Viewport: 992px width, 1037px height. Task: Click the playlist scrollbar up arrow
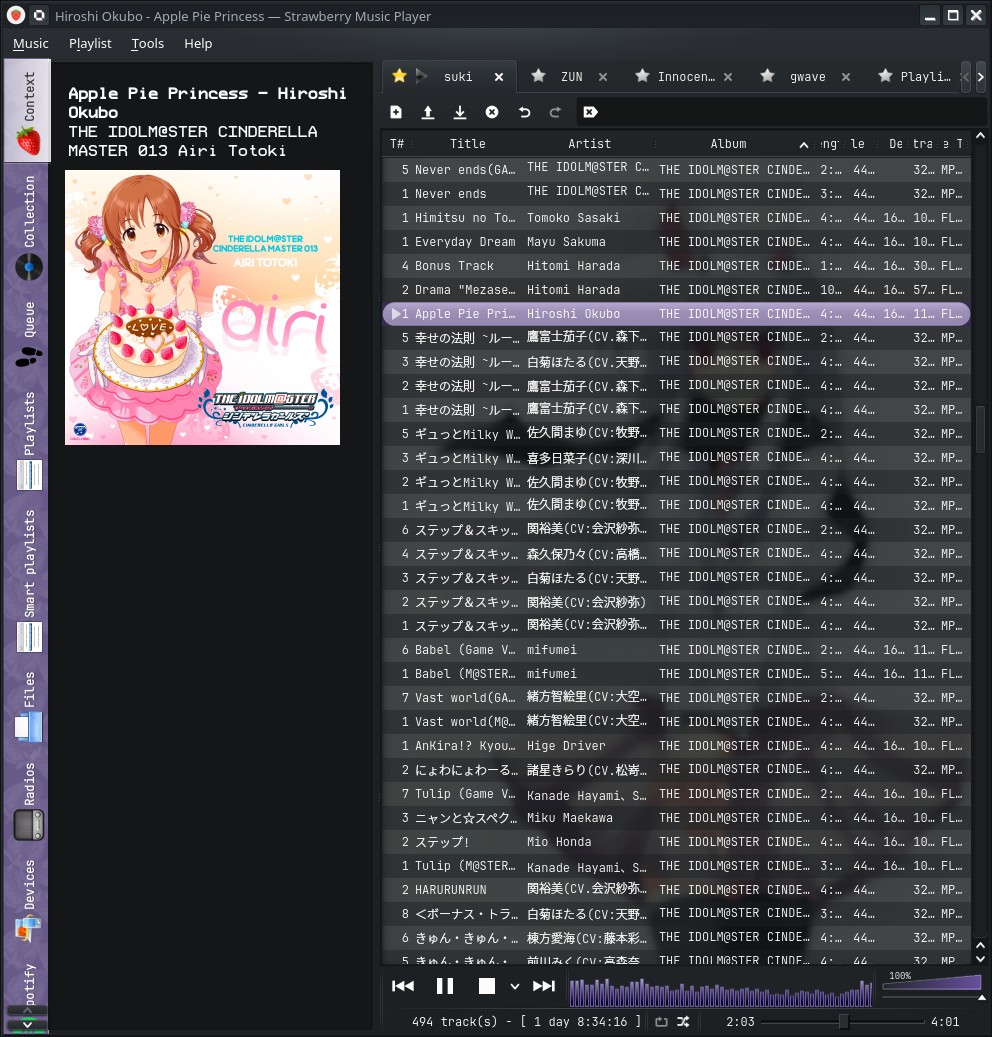click(980, 136)
